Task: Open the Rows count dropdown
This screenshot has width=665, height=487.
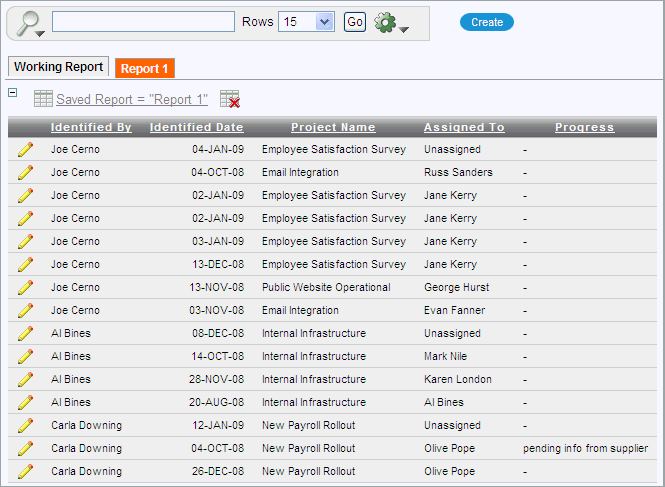Action: [x=307, y=22]
